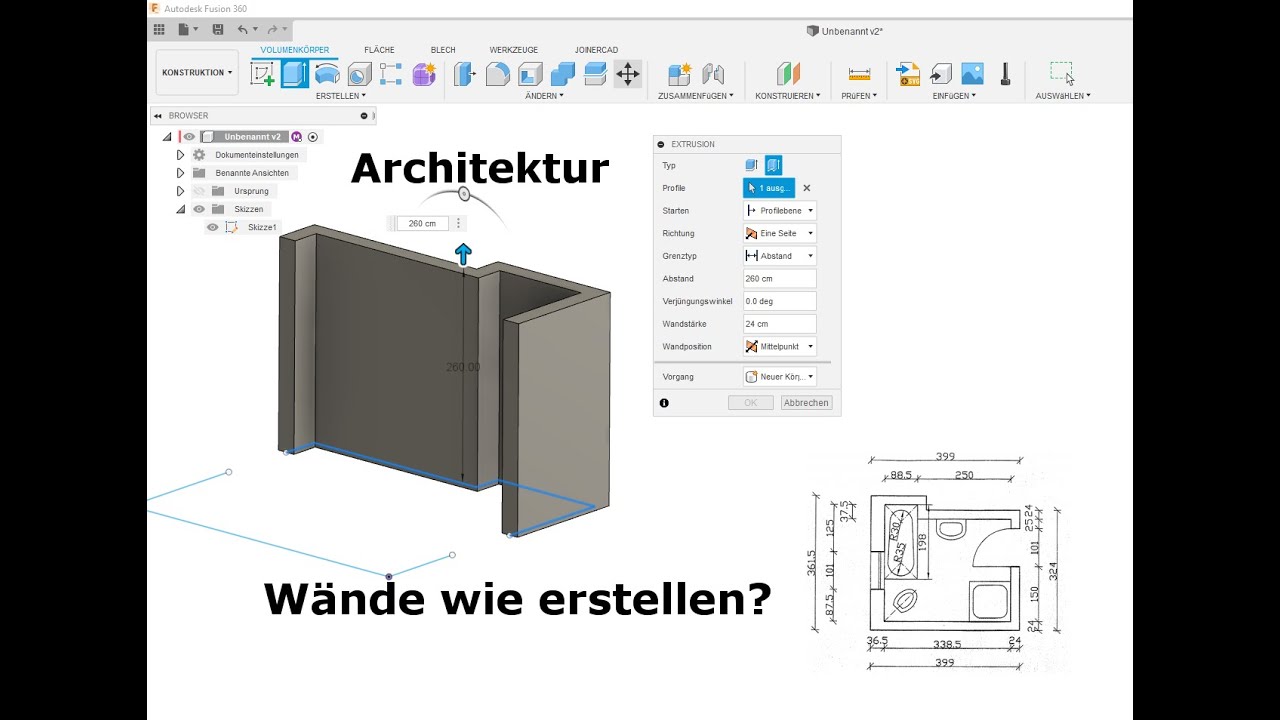Viewport: 1280px width, 720px height.
Task: Select the Insert Canvas image tool
Action: 972,74
